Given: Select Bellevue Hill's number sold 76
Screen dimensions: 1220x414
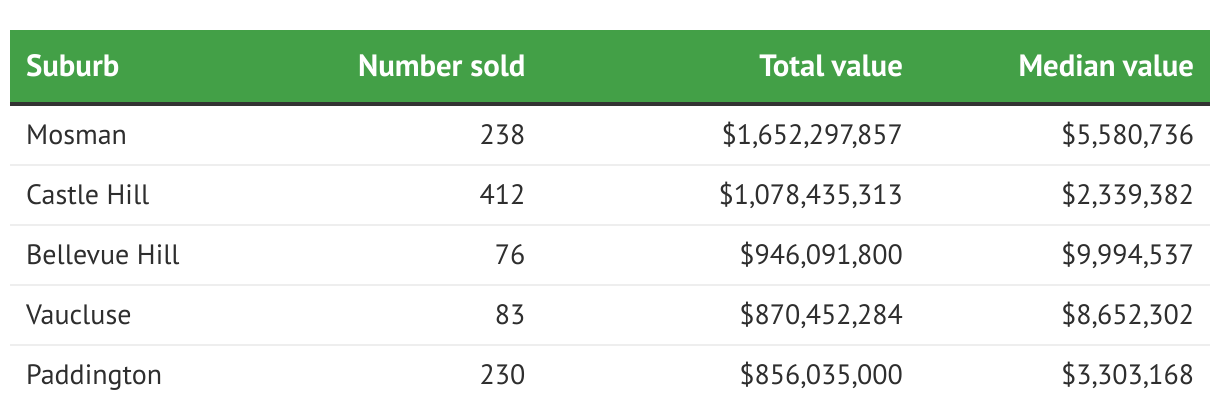Looking at the screenshot, I should click(510, 255).
